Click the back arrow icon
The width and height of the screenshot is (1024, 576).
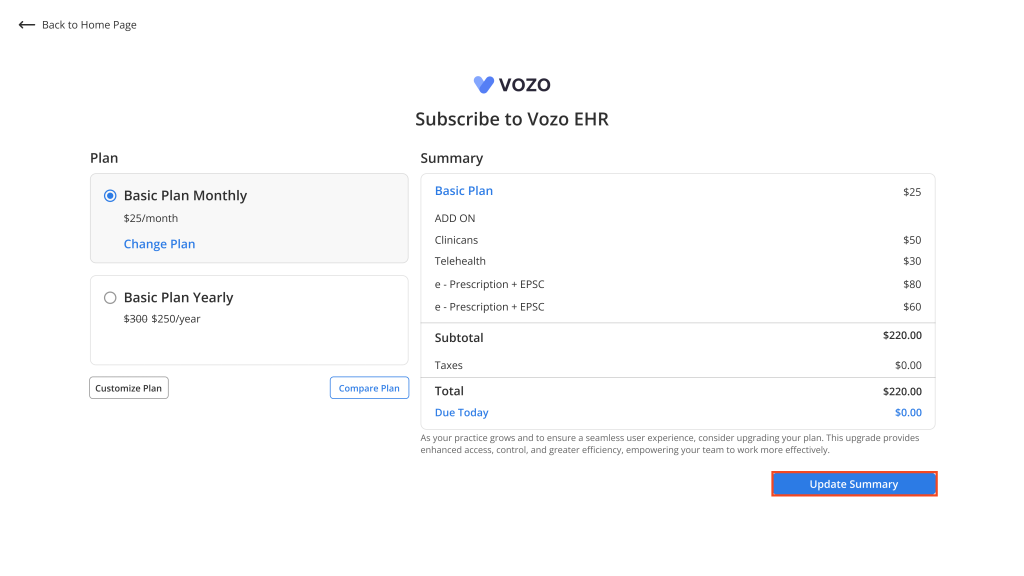click(26, 25)
